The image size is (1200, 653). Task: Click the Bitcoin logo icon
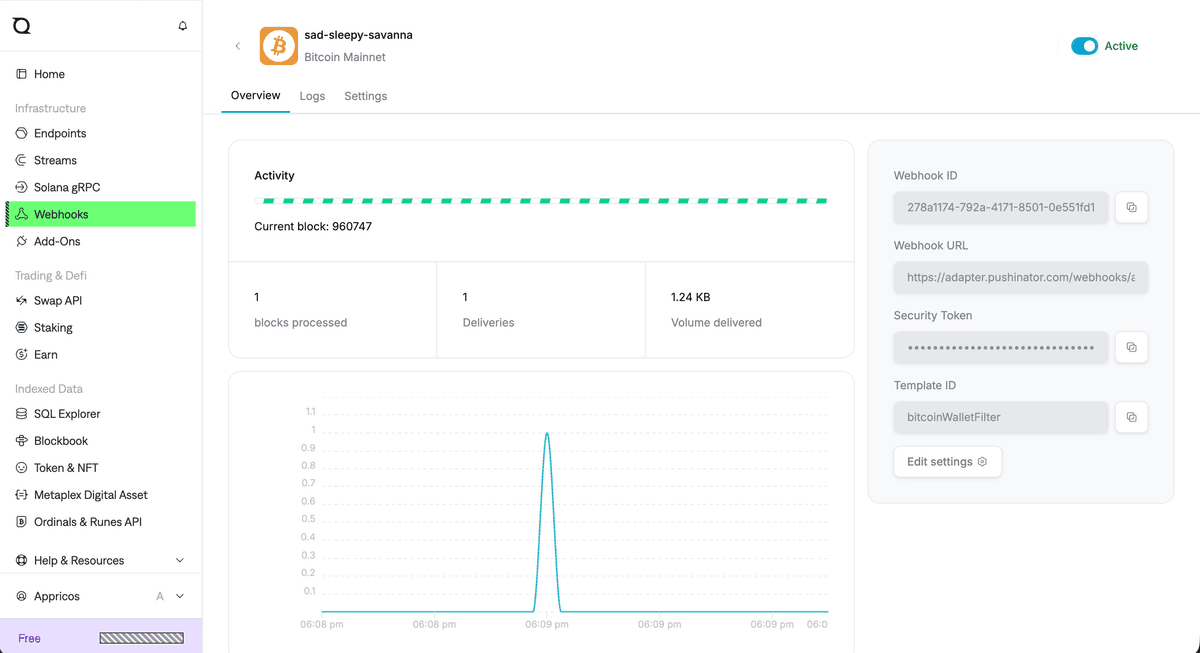[279, 46]
